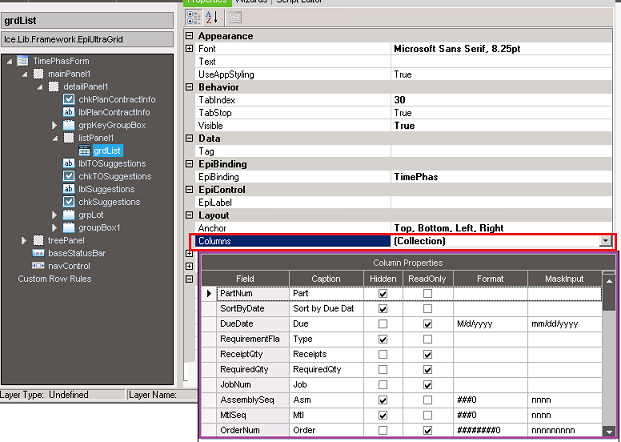Click the listPanel1 panel icon
This screenshot has height=442, width=621.
coord(69,138)
